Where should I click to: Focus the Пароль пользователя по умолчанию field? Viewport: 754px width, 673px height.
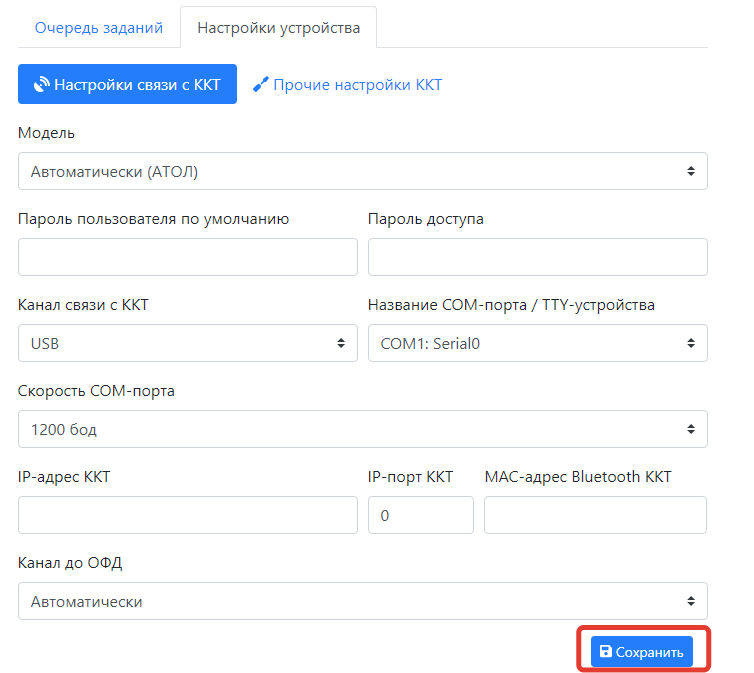pos(187,257)
